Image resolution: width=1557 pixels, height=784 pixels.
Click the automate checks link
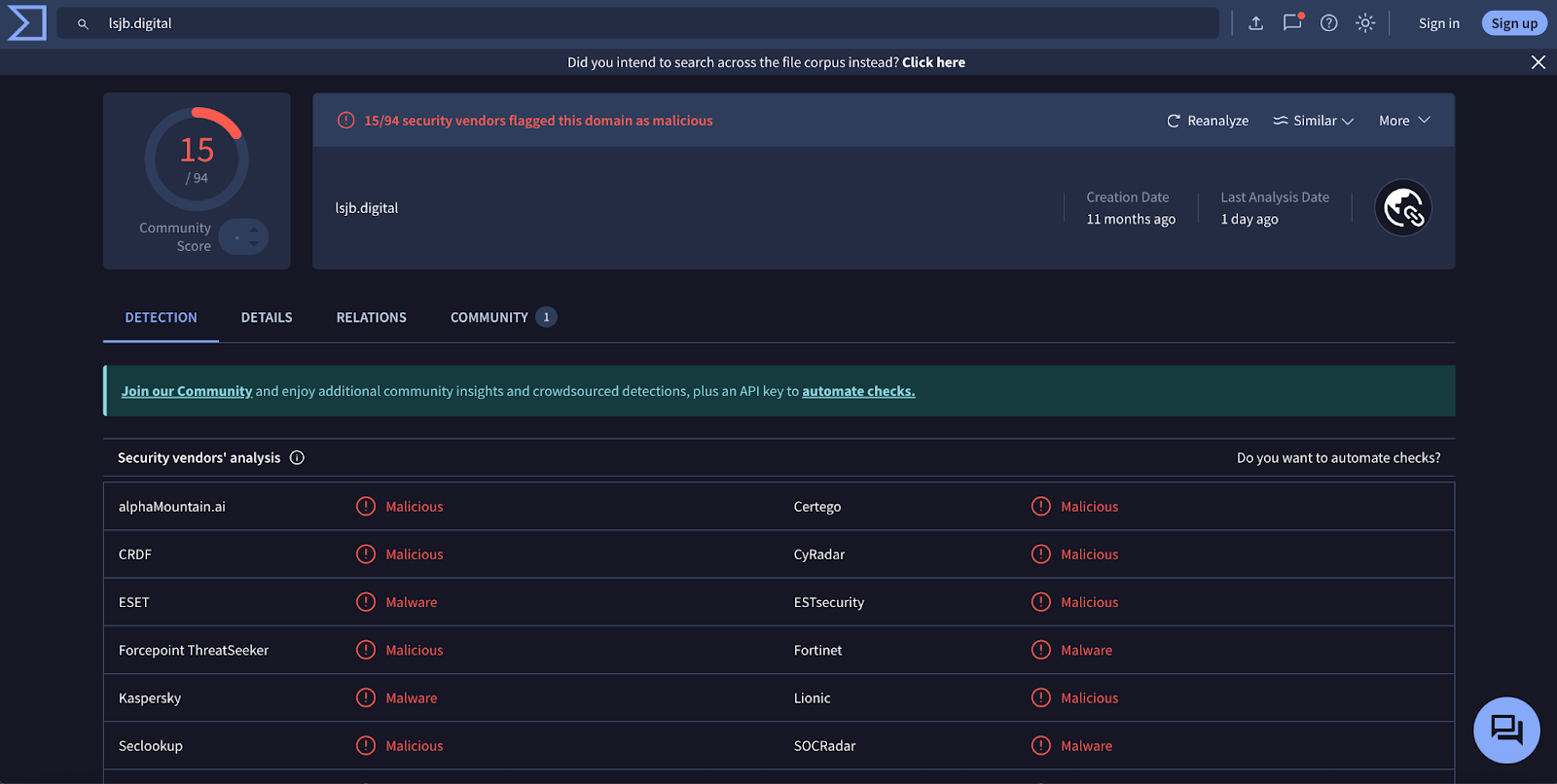click(857, 391)
